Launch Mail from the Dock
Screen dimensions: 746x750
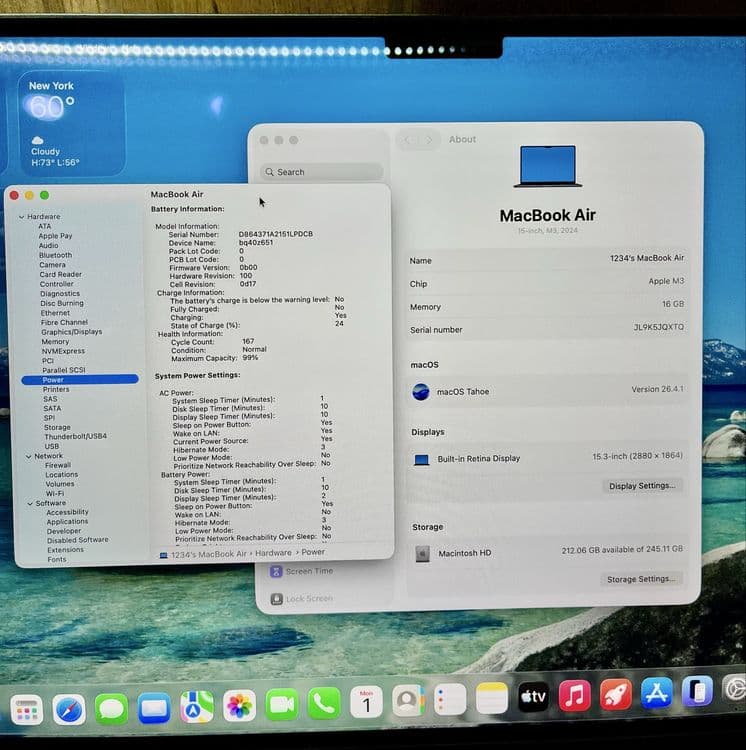tap(154, 707)
